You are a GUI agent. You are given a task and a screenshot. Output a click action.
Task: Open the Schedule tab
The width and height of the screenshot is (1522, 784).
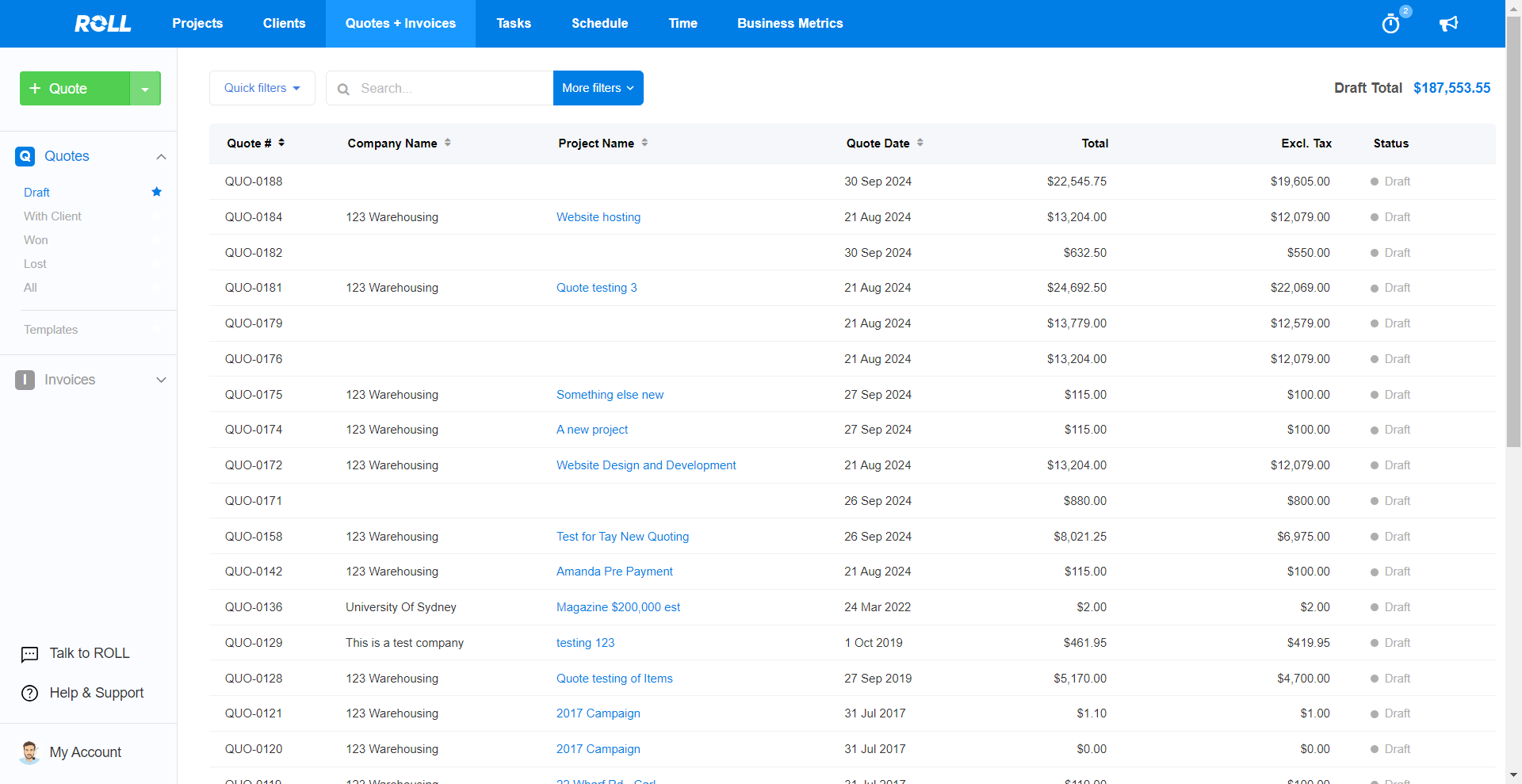tap(599, 24)
